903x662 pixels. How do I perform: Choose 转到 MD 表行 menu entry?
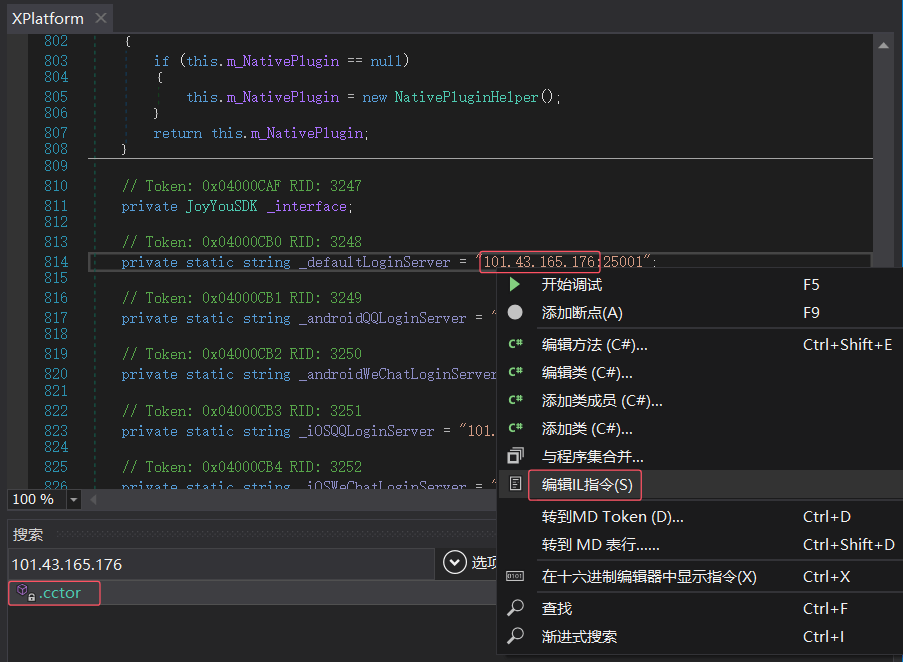(600, 545)
